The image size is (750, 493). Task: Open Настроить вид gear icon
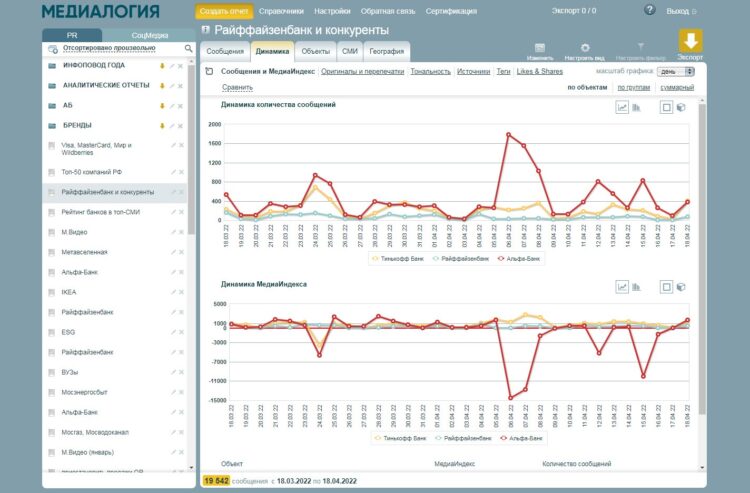click(585, 48)
